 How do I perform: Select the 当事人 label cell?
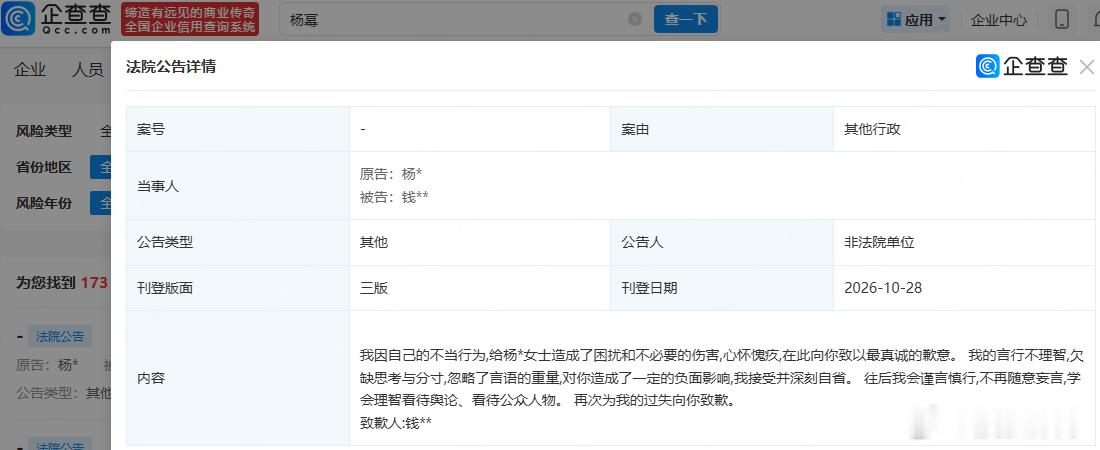[238, 186]
